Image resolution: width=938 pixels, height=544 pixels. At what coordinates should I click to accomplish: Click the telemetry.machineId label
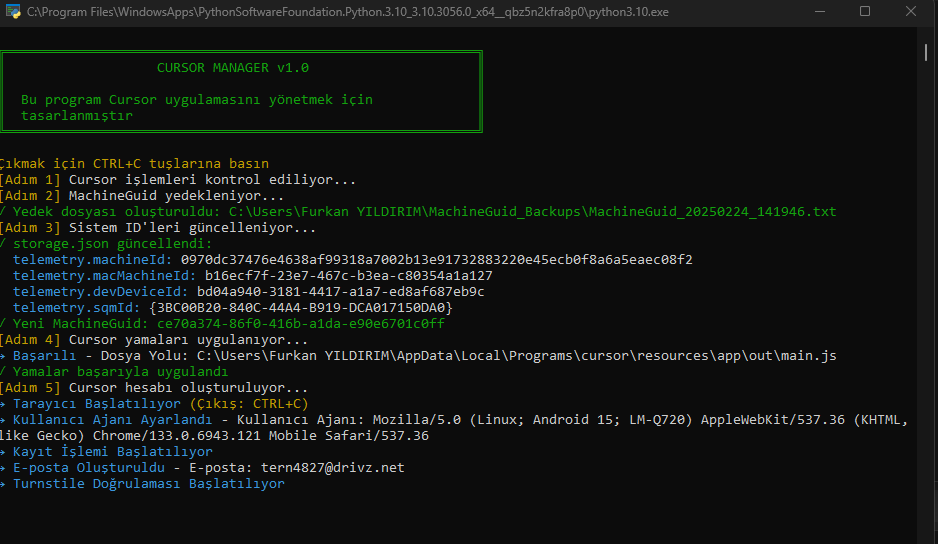click(x=93, y=260)
